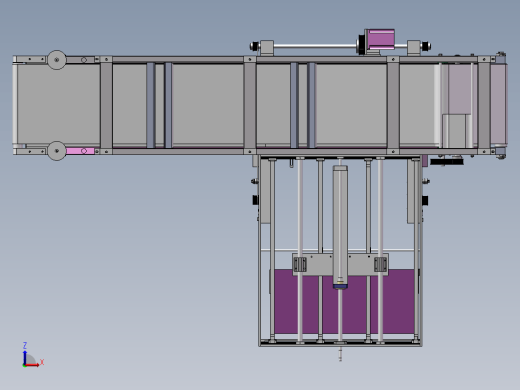Click the red X axis of the triad
Viewport: 520px width, 390px height.
32,365
